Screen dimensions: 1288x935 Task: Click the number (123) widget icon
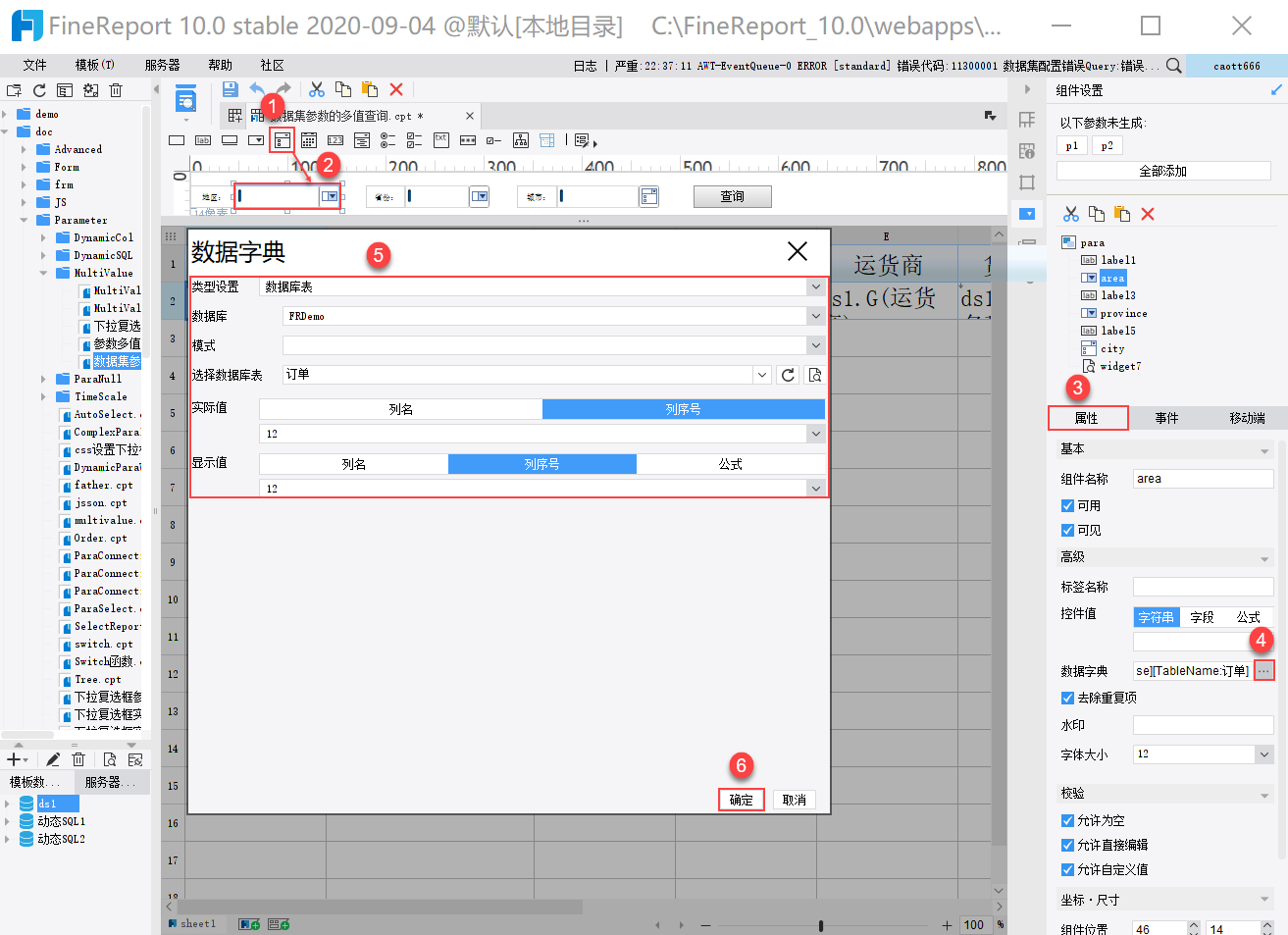coord(335,140)
